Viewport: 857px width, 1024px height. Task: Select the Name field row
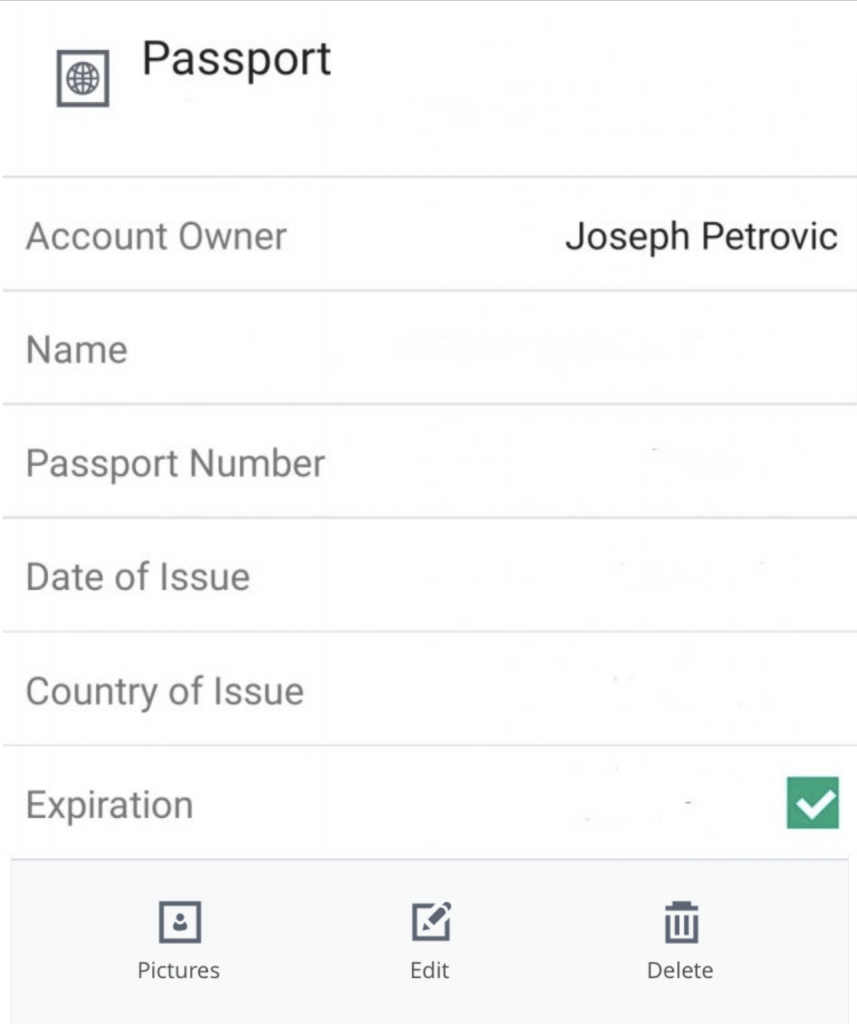(x=428, y=348)
